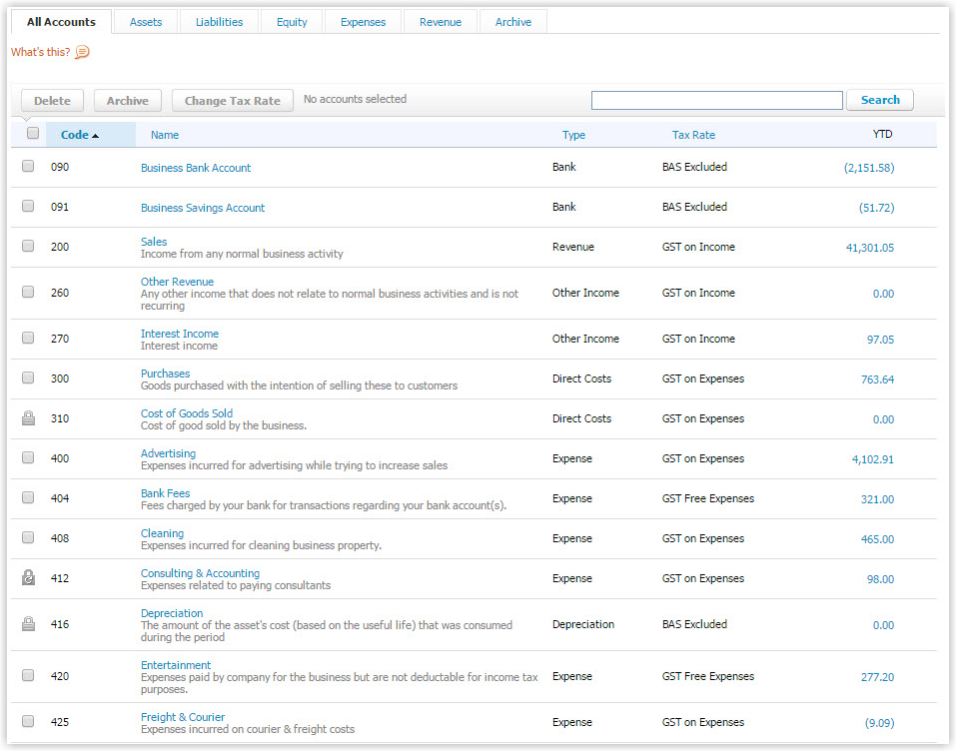Image resolution: width=957 pixels, height=752 pixels.
Task: Tick the Cleaning account checkbox
Action: (x=28, y=537)
